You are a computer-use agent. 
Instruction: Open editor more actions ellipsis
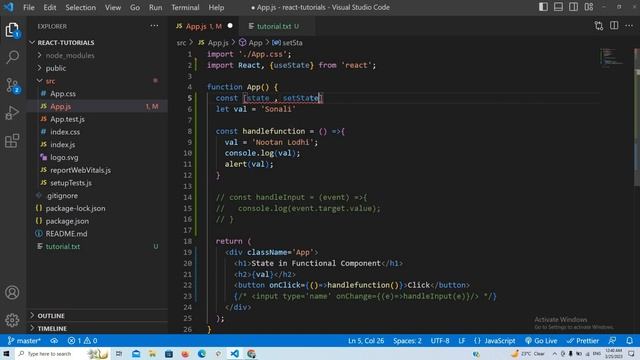[629, 26]
